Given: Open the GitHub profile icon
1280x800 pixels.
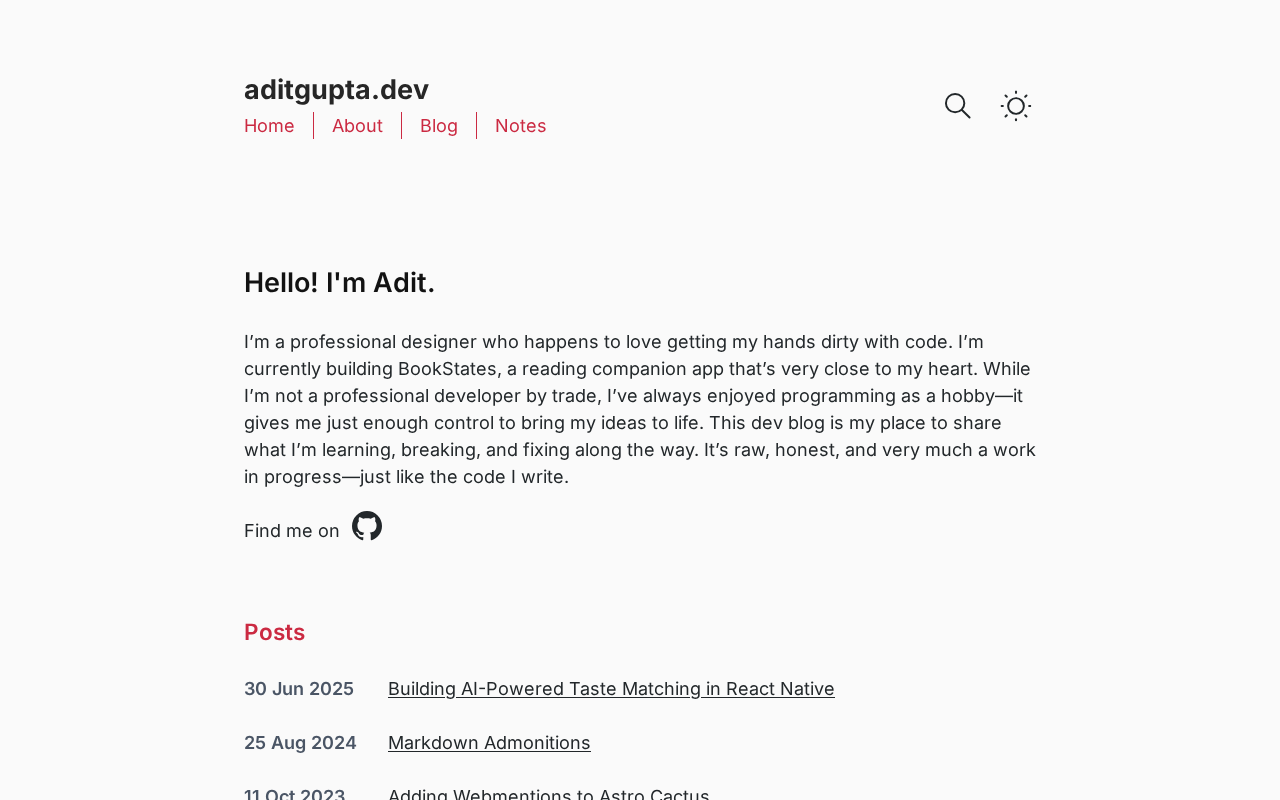Looking at the screenshot, I should click(367, 526).
